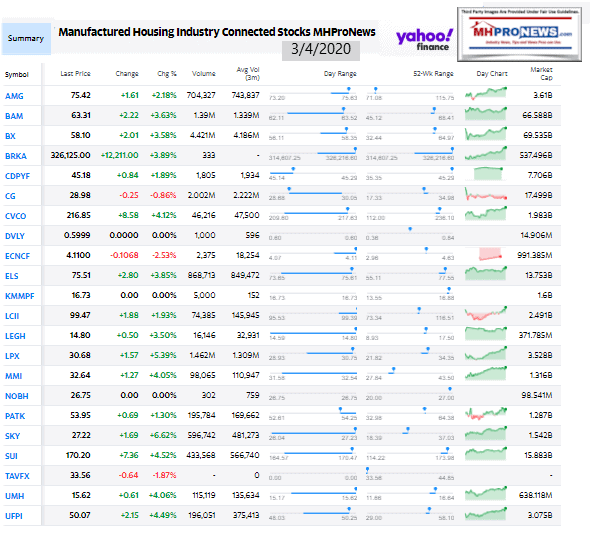Screen dimensions: 592x543
Task: Open the BX ticker link
Action: (x=10, y=136)
